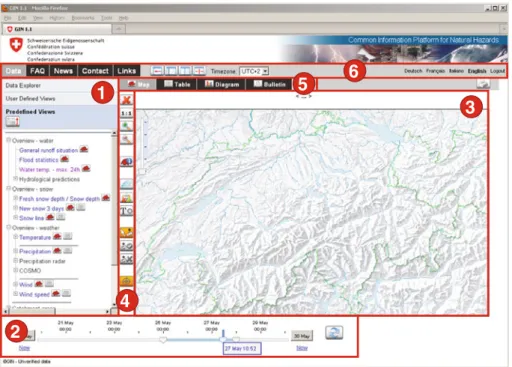Image resolution: width=512 pixels, height=367 pixels.
Task: Select the zoom-out magnifier tool
Action: tap(127, 139)
